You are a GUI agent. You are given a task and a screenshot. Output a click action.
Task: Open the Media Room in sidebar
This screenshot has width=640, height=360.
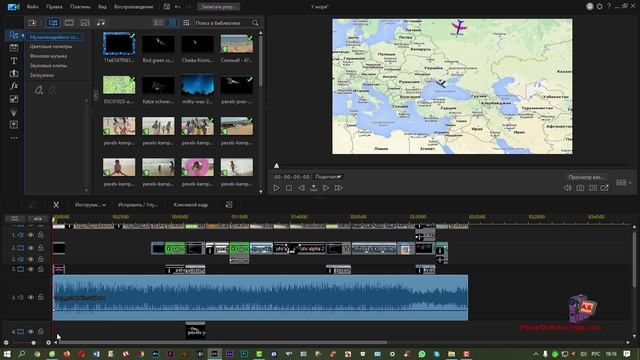[x=13, y=35]
